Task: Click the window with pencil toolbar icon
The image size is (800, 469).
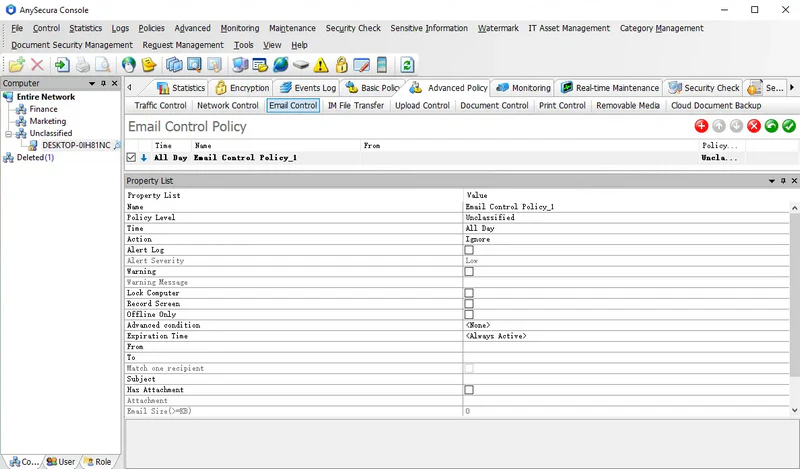Action: coord(361,65)
